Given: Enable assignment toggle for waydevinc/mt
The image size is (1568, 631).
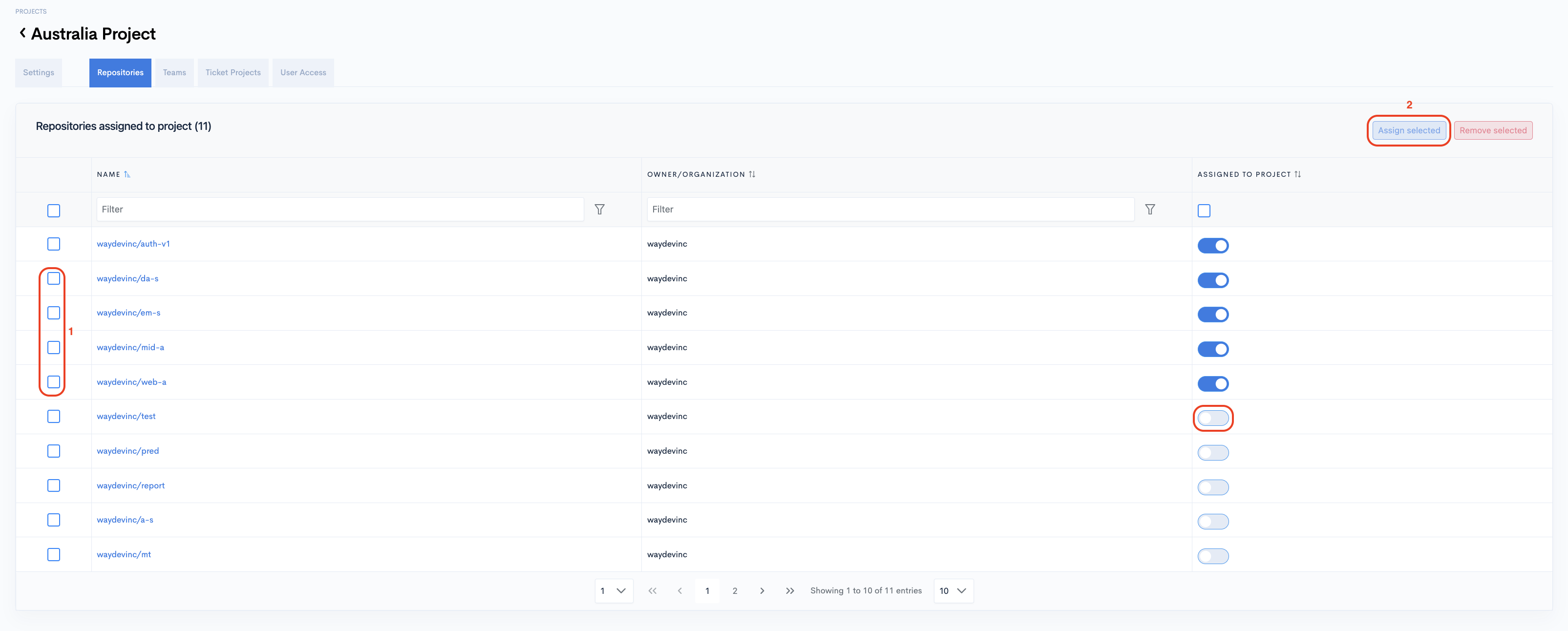Looking at the screenshot, I should coord(1213,556).
